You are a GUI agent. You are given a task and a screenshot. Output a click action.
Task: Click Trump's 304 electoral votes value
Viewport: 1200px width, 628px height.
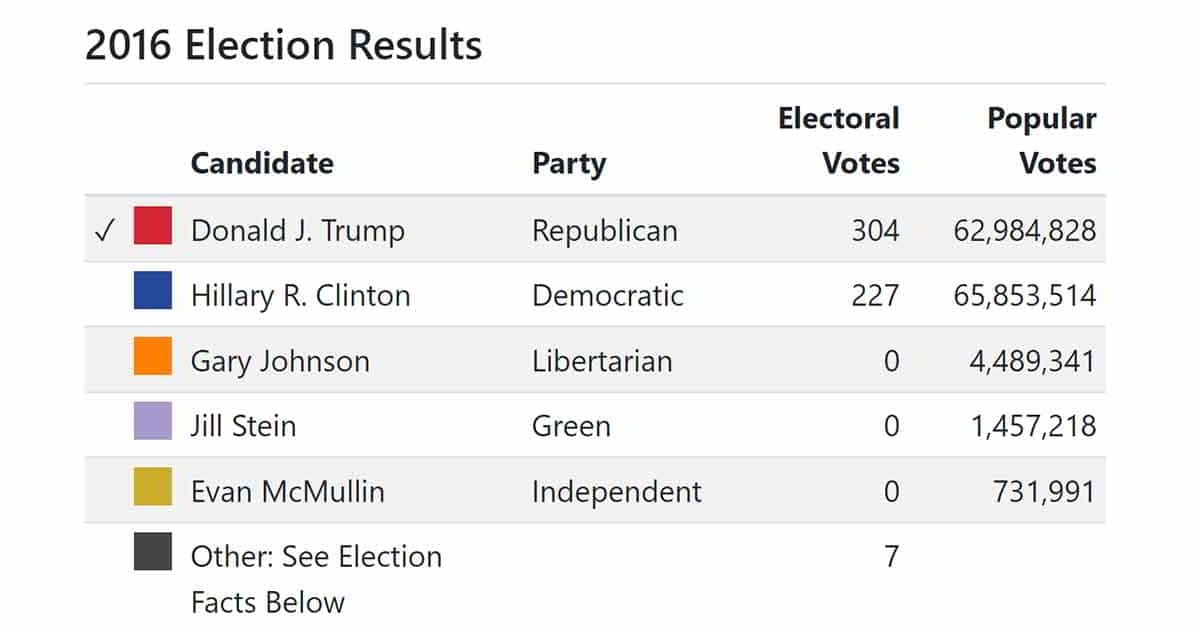point(875,231)
